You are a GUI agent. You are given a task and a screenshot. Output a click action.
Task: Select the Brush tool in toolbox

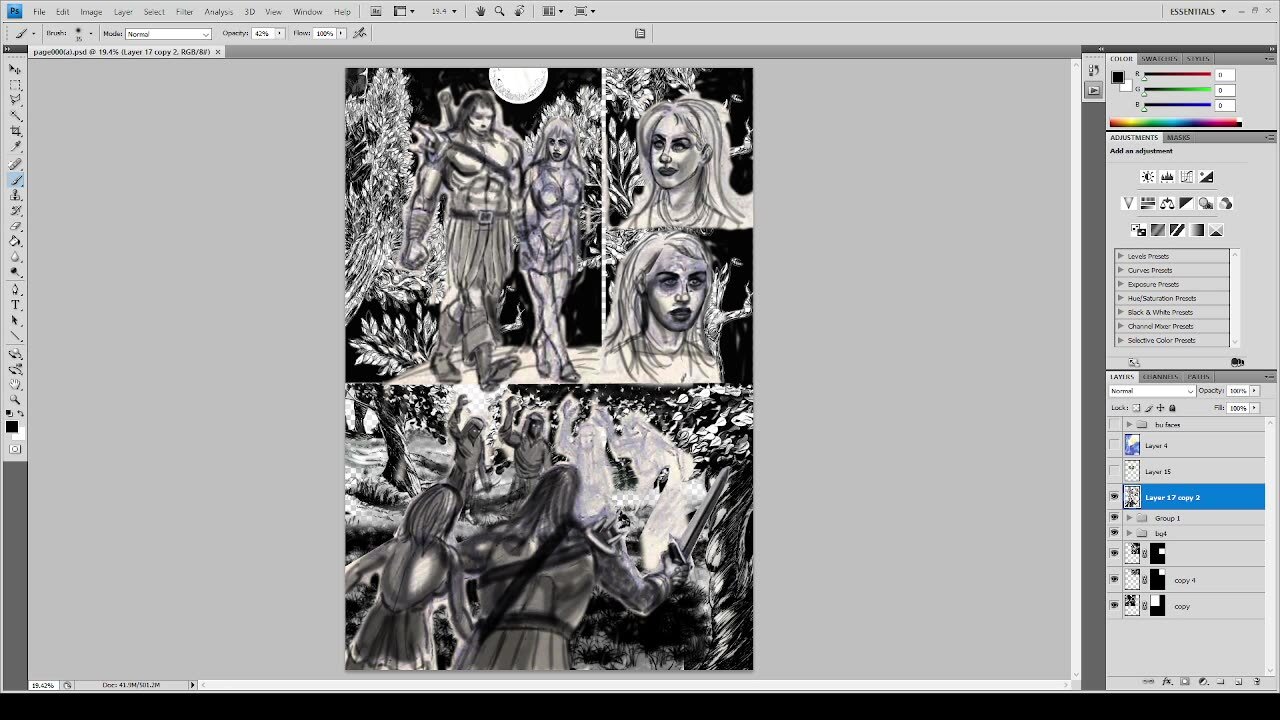pyautogui.click(x=15, y=180)
